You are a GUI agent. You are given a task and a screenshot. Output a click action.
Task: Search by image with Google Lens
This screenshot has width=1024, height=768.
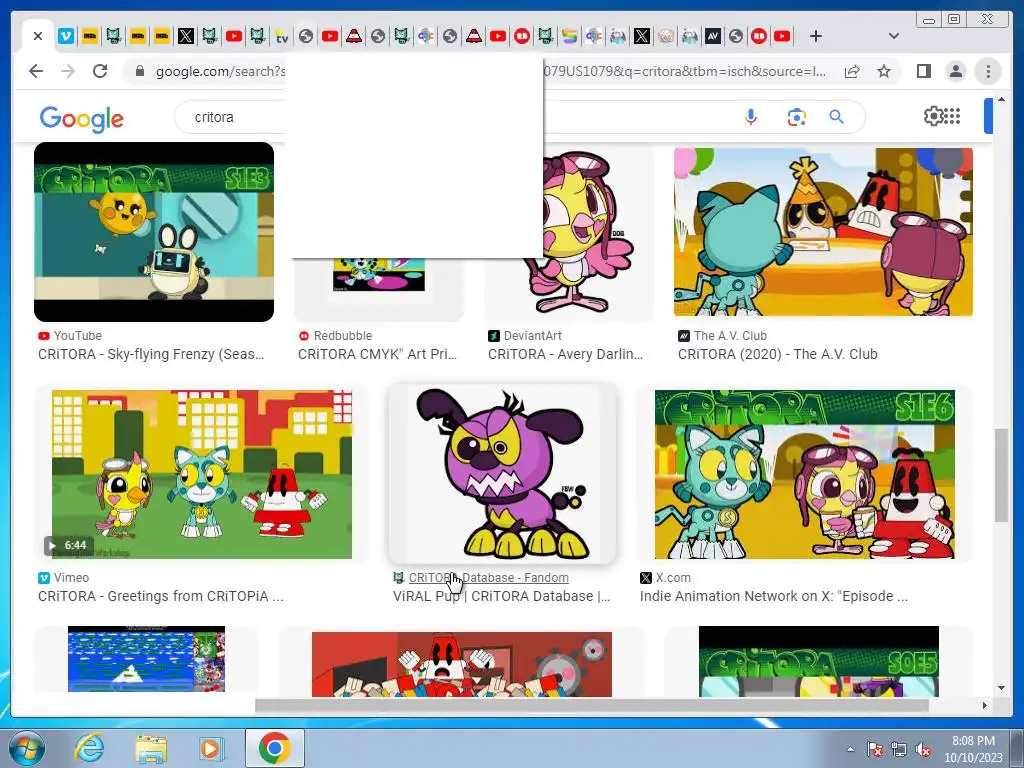click(796, 117)
